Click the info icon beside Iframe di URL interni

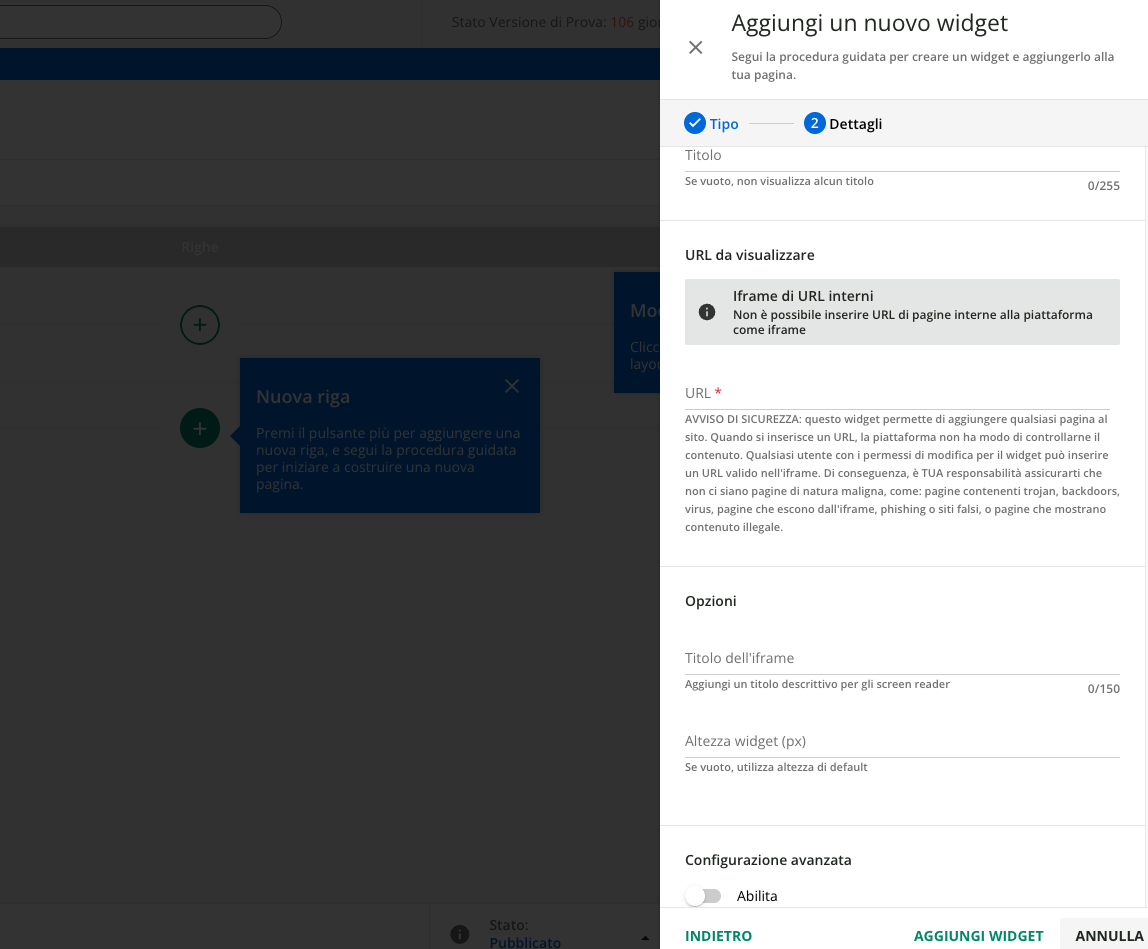point(707,312)
